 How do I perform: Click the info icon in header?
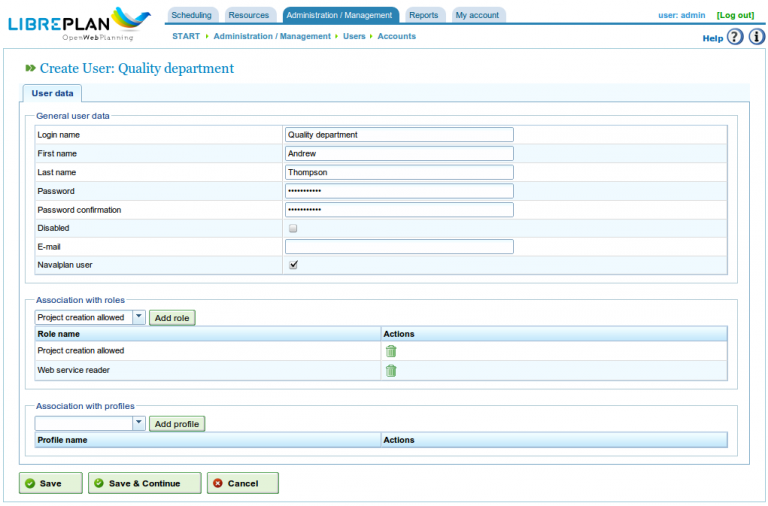757,37
